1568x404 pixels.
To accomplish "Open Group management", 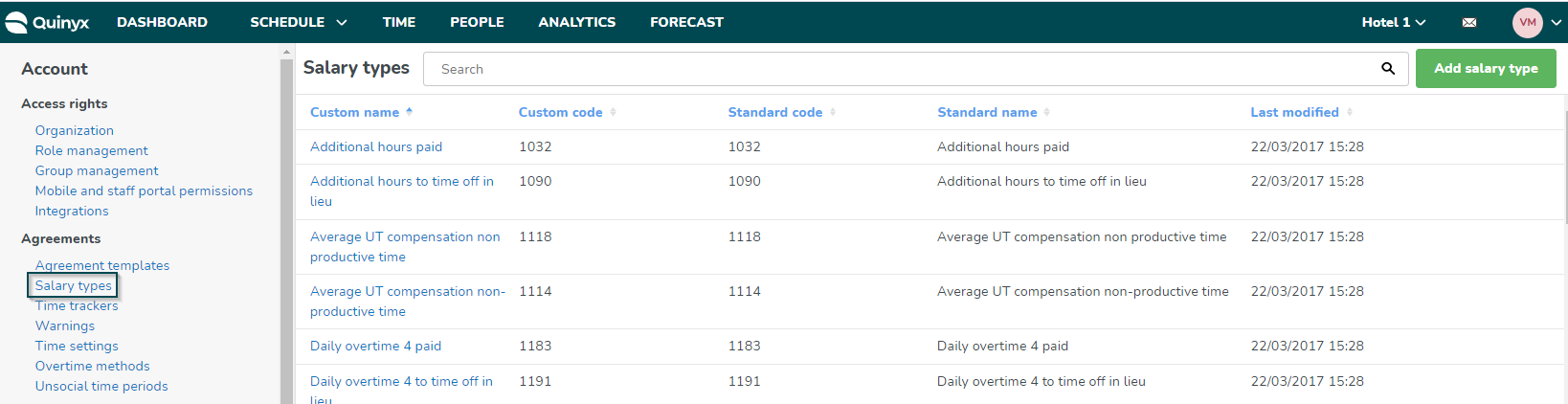I will point(97,170).
